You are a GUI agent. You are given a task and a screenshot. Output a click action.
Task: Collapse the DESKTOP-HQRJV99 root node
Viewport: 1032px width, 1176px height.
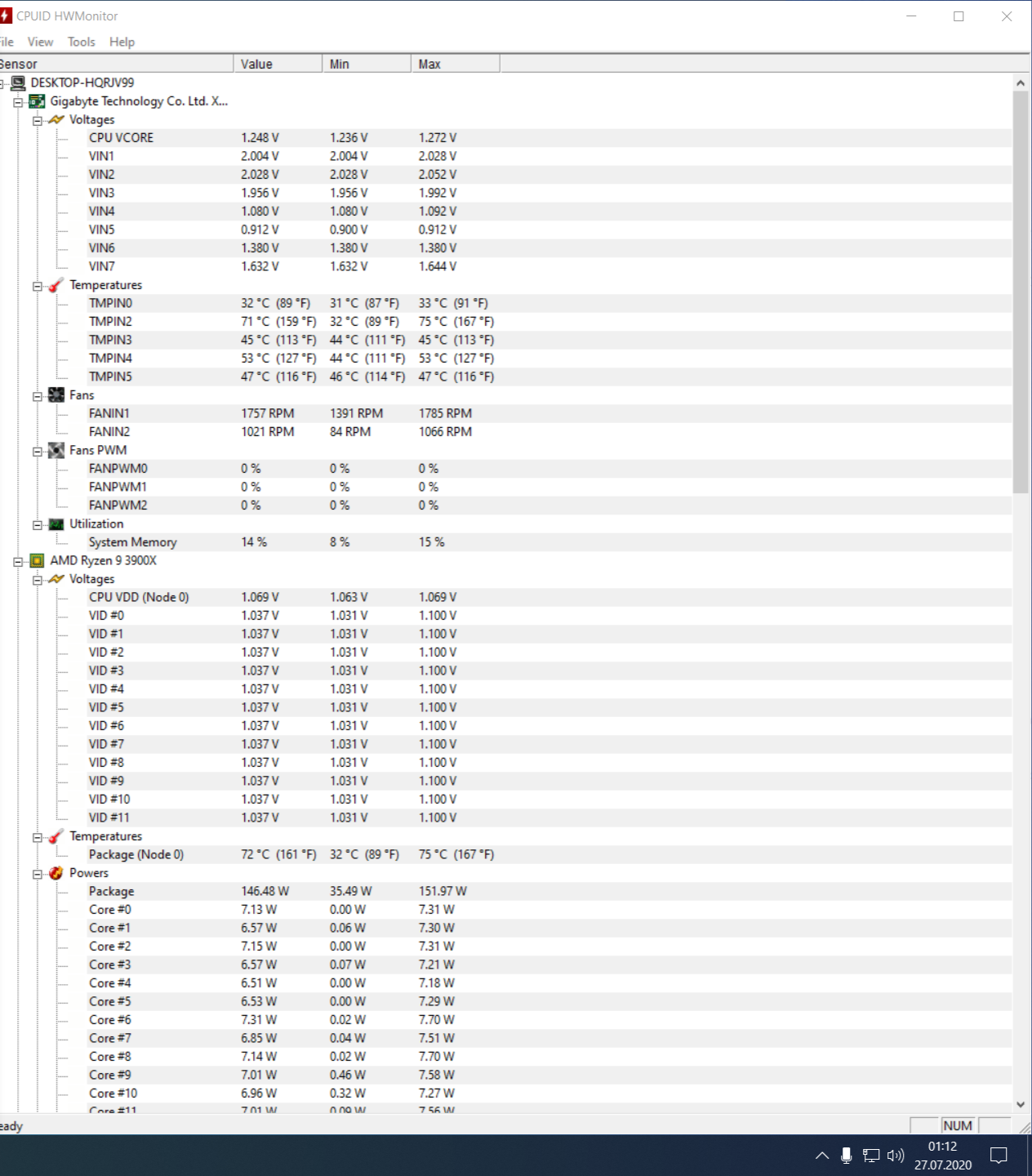[x=2, y=83]
